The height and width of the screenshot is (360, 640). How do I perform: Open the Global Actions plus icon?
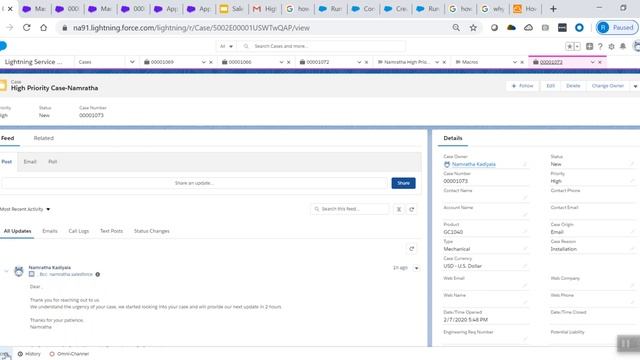tap(589, 47)
